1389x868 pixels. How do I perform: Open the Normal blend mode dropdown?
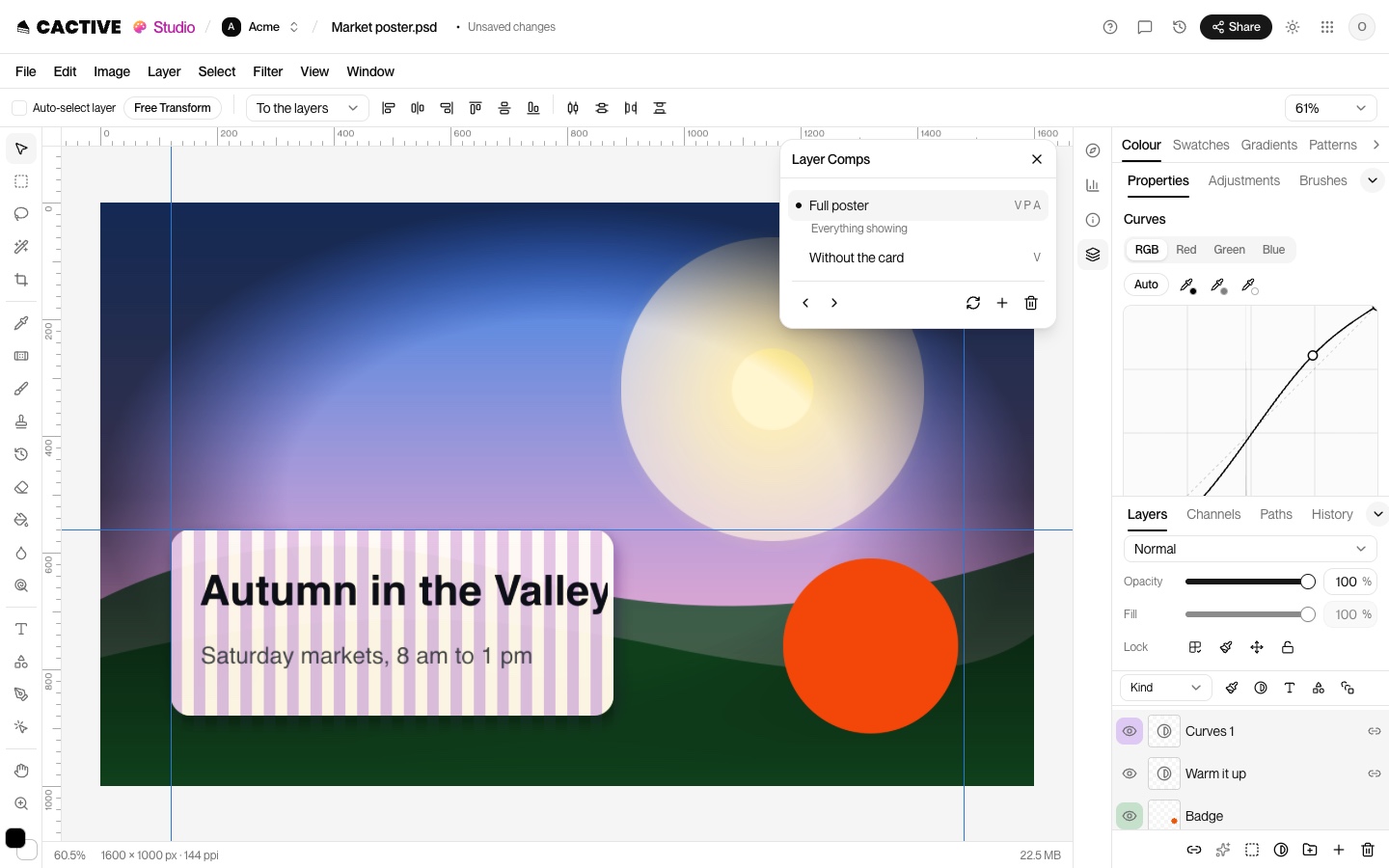click(x=1250, y=549)
